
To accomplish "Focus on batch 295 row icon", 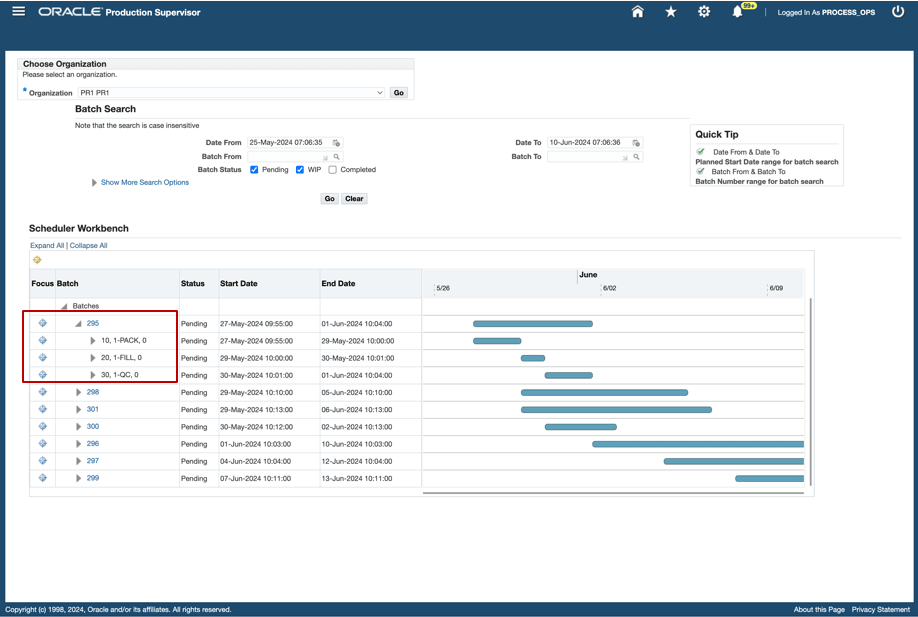I will coord(43,323).
